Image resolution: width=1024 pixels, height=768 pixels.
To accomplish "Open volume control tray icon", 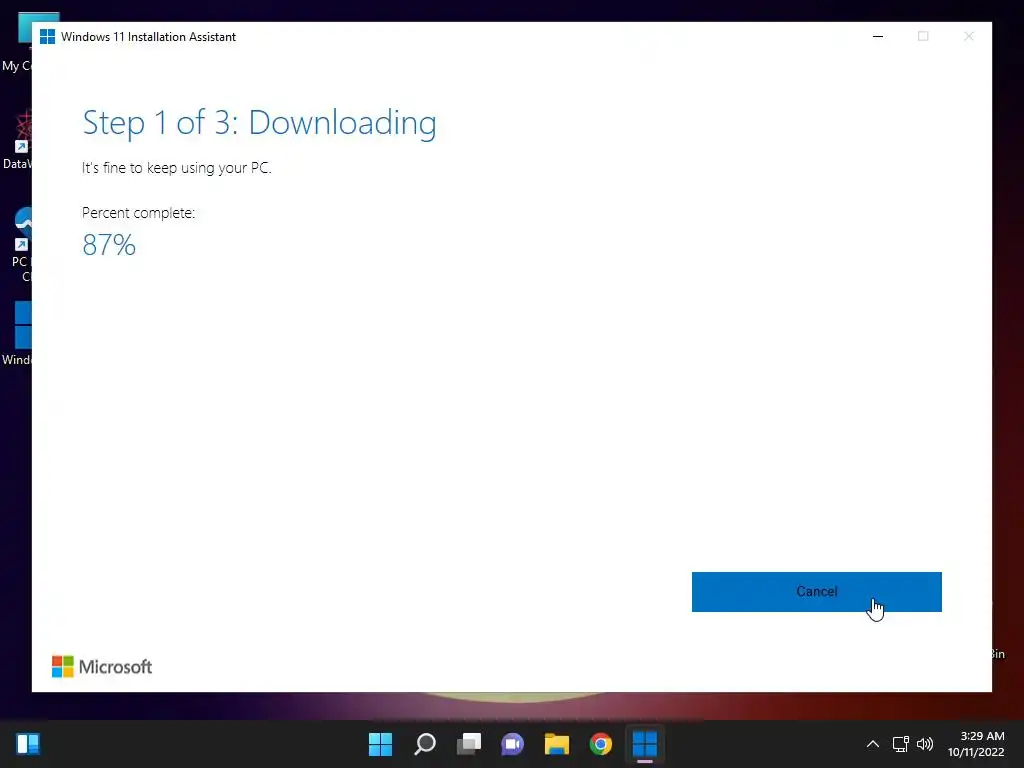I will point(925,744).
